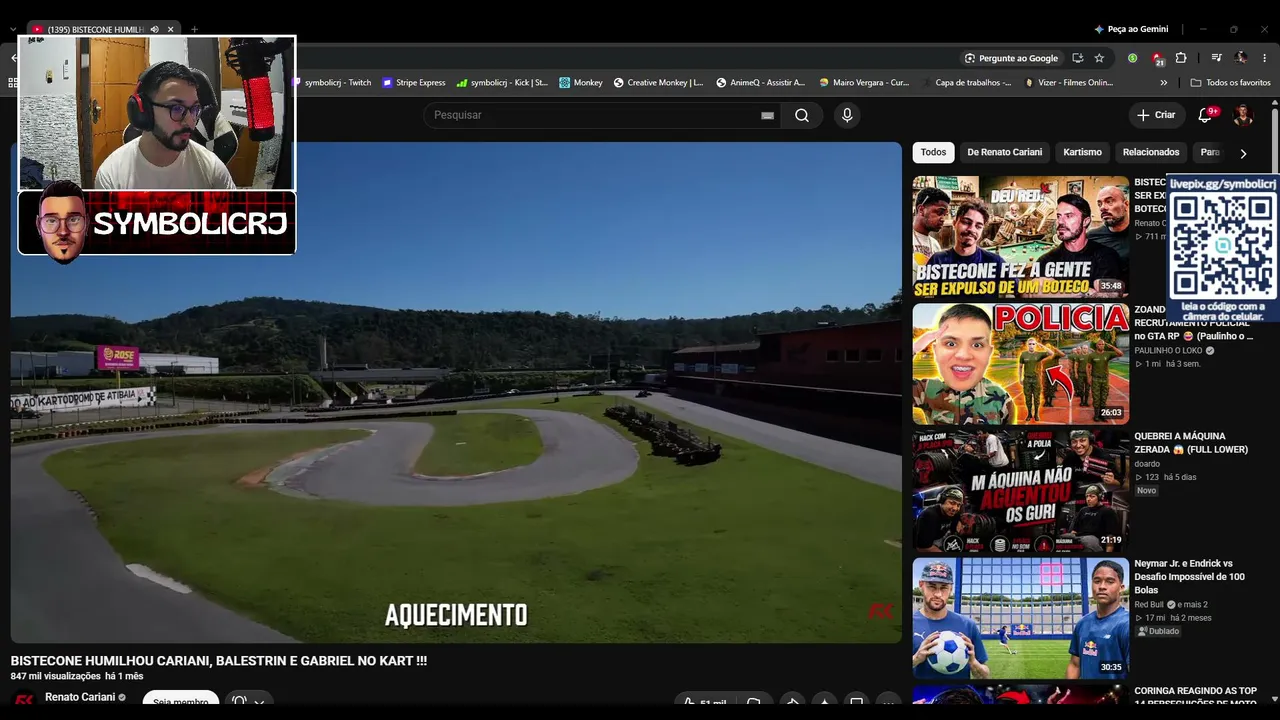Open the PAULINHO O LOKO channel link
This screenshot has height=720, width=1280.
(1168, 351)
